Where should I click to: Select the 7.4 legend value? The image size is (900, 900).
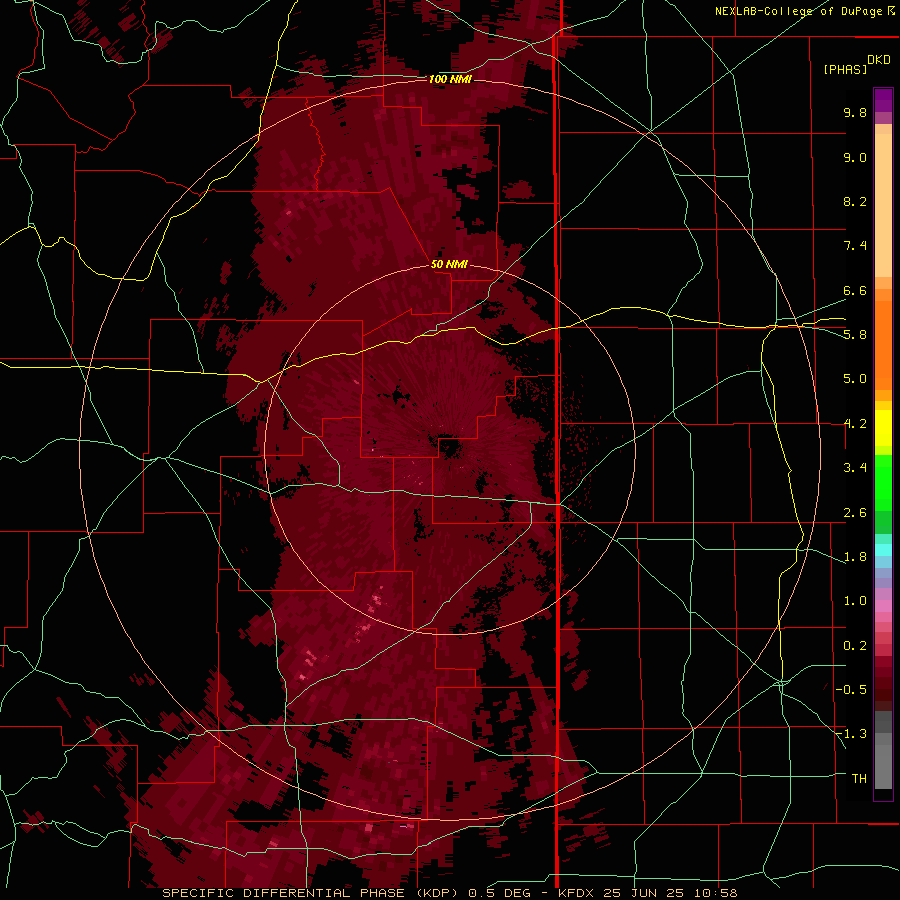(x=855, y=246)
